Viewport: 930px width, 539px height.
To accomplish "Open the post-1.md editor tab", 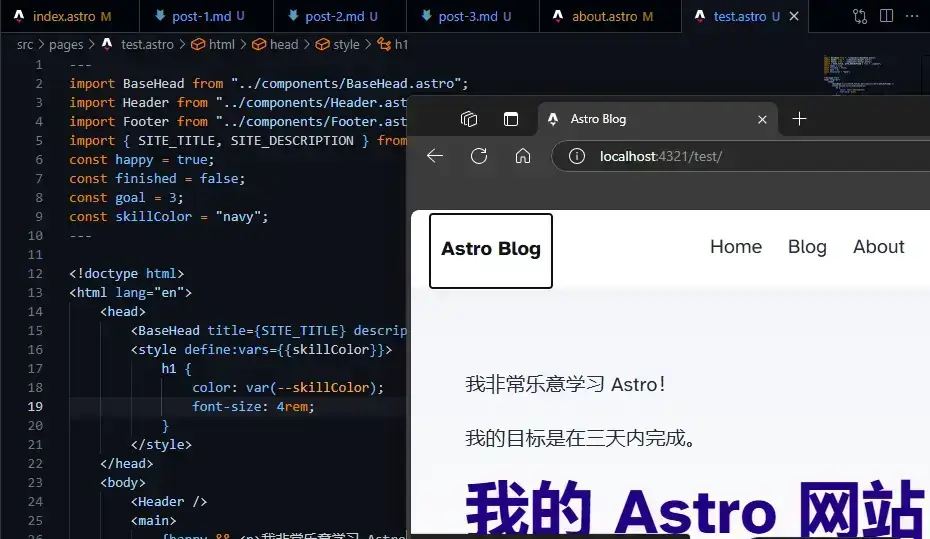I will click(x=206, y=16).
